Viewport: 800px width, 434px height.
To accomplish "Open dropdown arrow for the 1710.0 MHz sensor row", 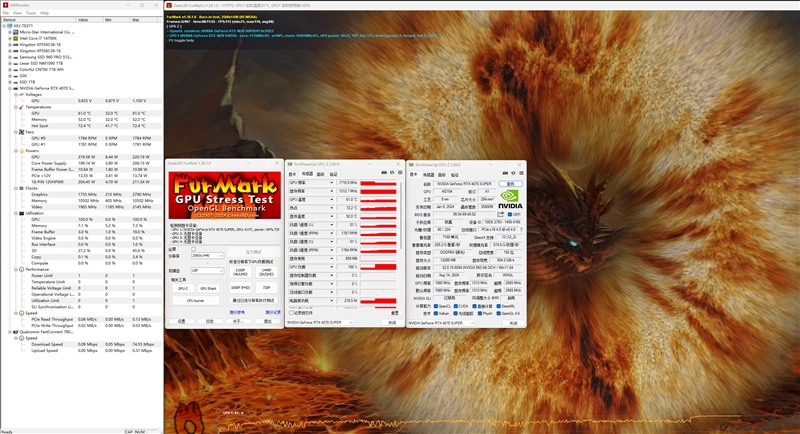I will tap(332, 183).
